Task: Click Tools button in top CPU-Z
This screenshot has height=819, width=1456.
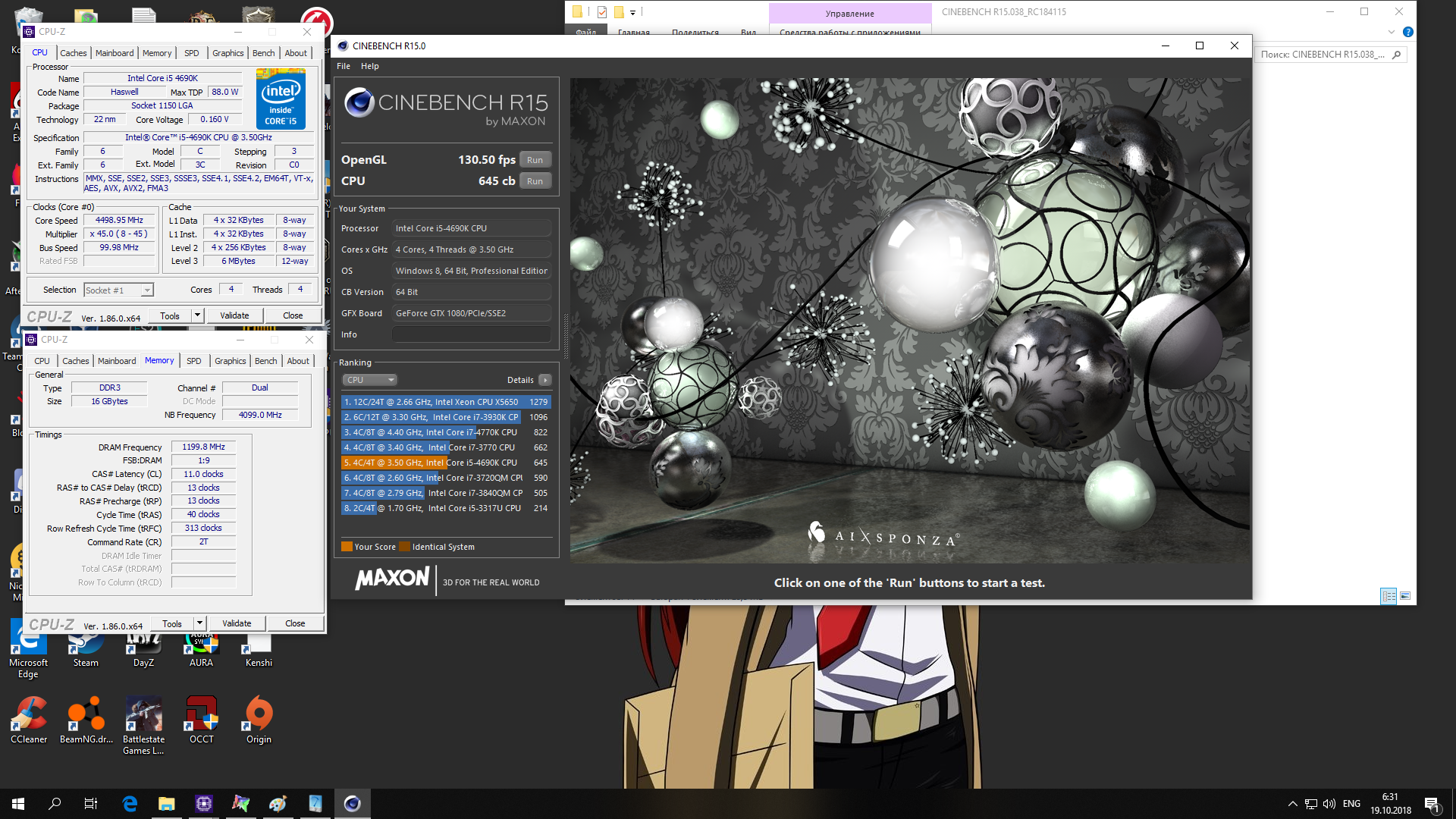Action: (170, 315)
